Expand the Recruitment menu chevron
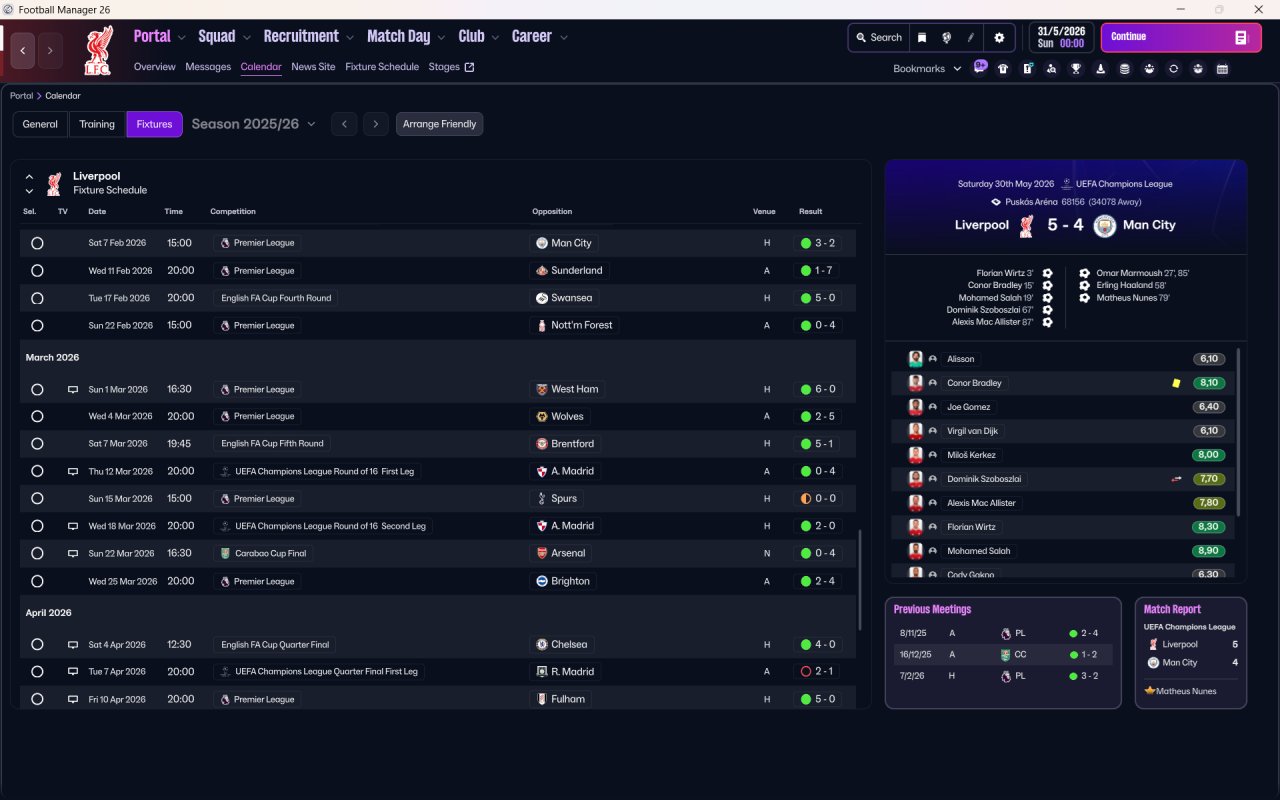The image size is (1280, 800). coord(350,37)
